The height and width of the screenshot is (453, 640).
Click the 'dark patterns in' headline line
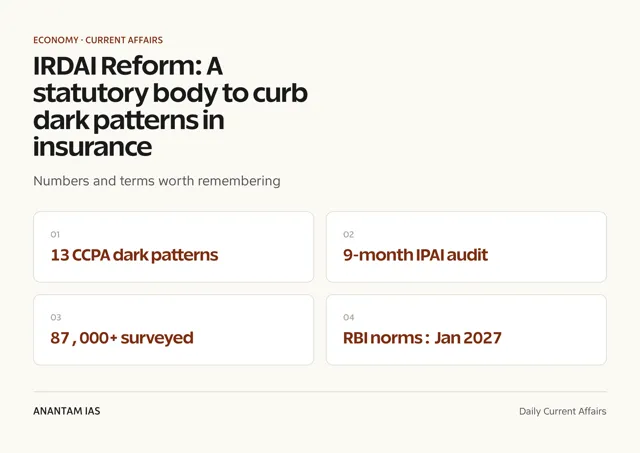pyautogui.click(x=129, y=120)
